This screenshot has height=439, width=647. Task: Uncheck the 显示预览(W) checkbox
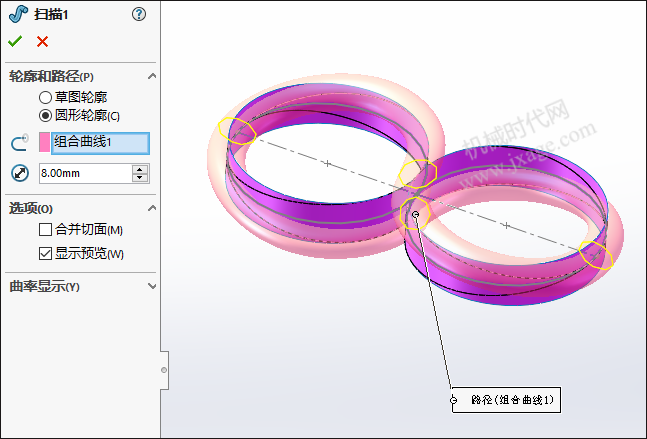tap(45, 253)
